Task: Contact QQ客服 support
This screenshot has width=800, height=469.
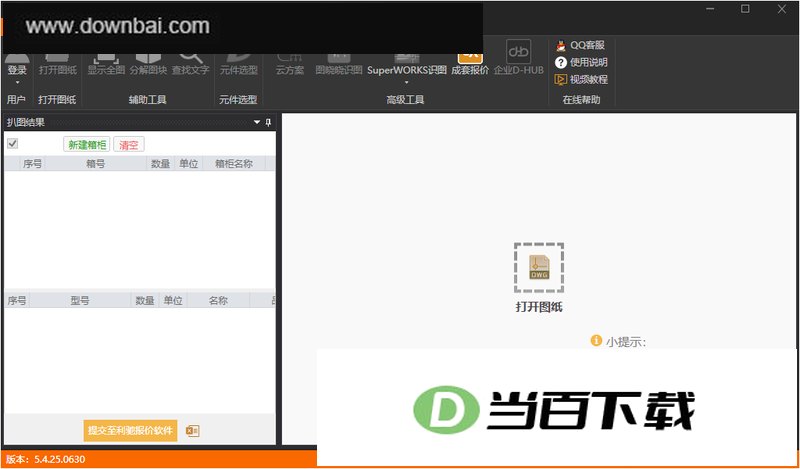Action: [x=581, y=45]
